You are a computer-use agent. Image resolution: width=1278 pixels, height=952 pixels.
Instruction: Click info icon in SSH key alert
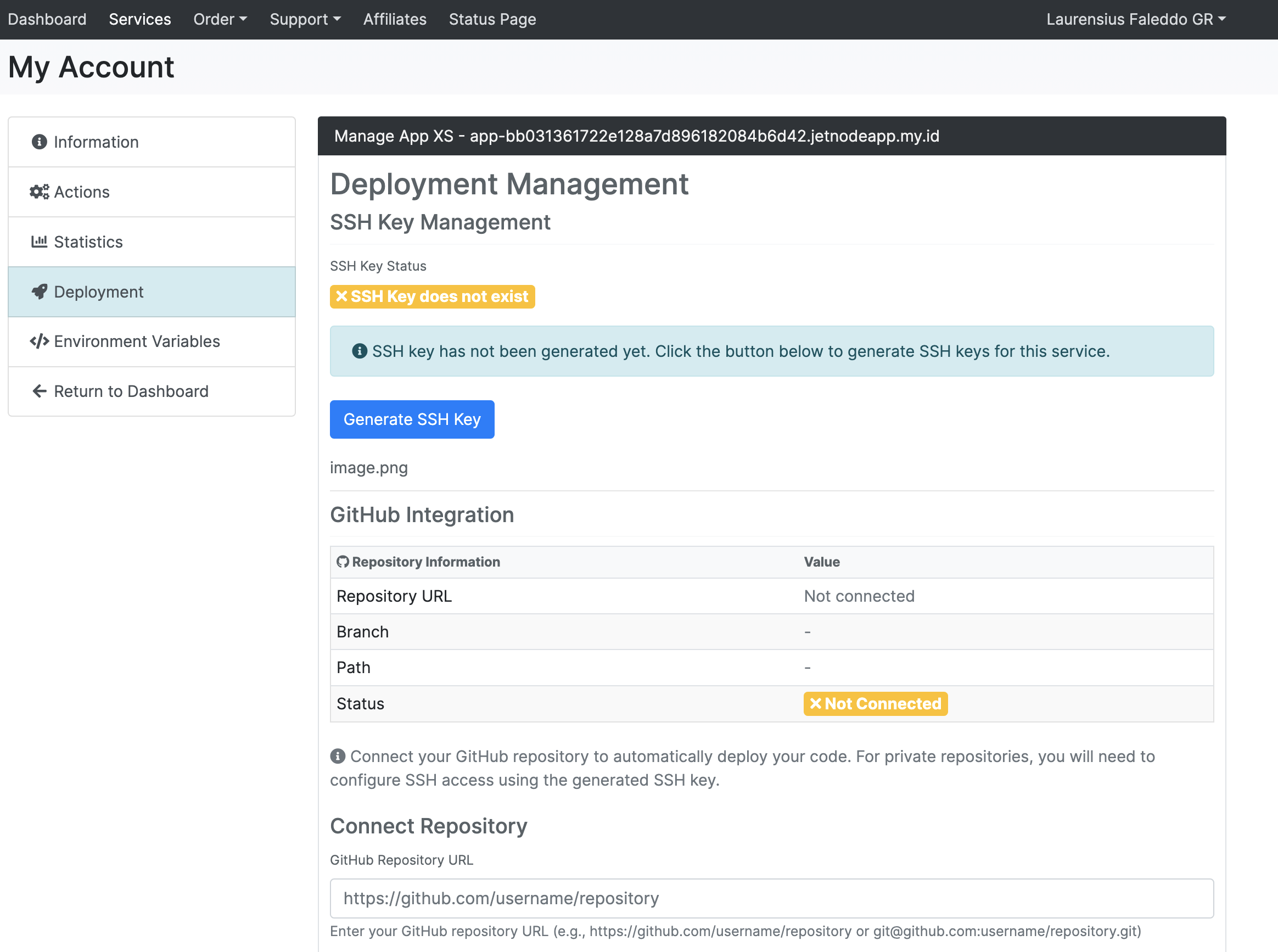[x=360, y=351]
